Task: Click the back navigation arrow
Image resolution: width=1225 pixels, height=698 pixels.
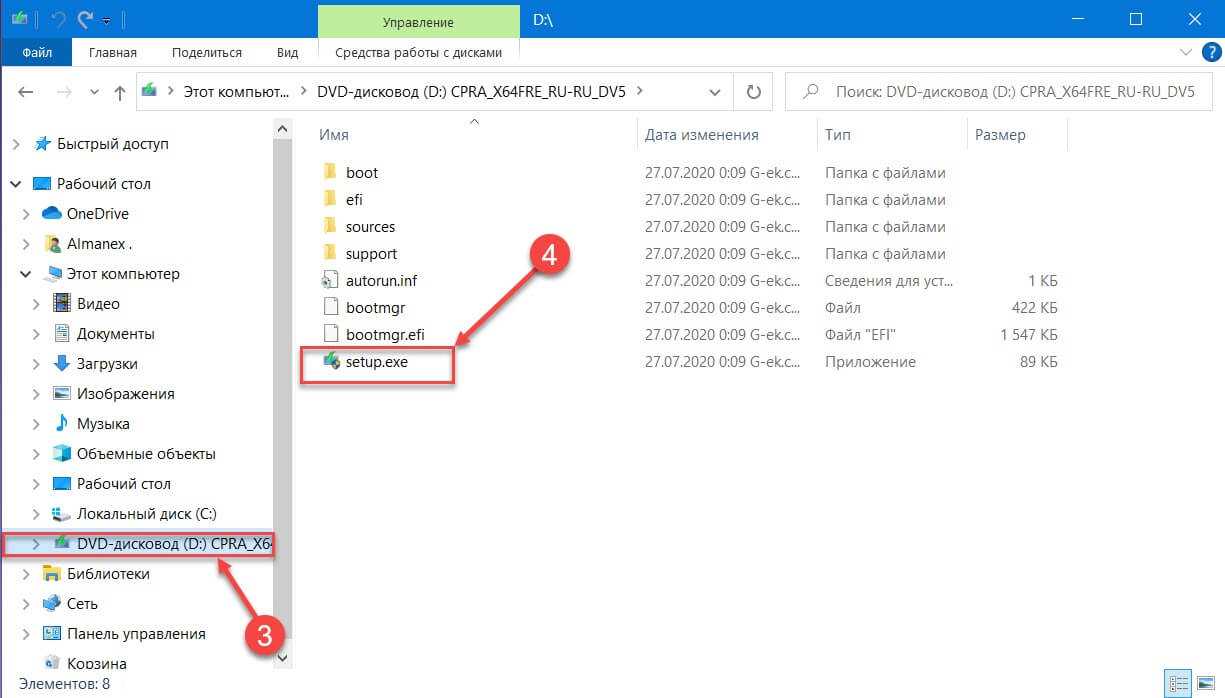Action: click(x=26, y=92)
